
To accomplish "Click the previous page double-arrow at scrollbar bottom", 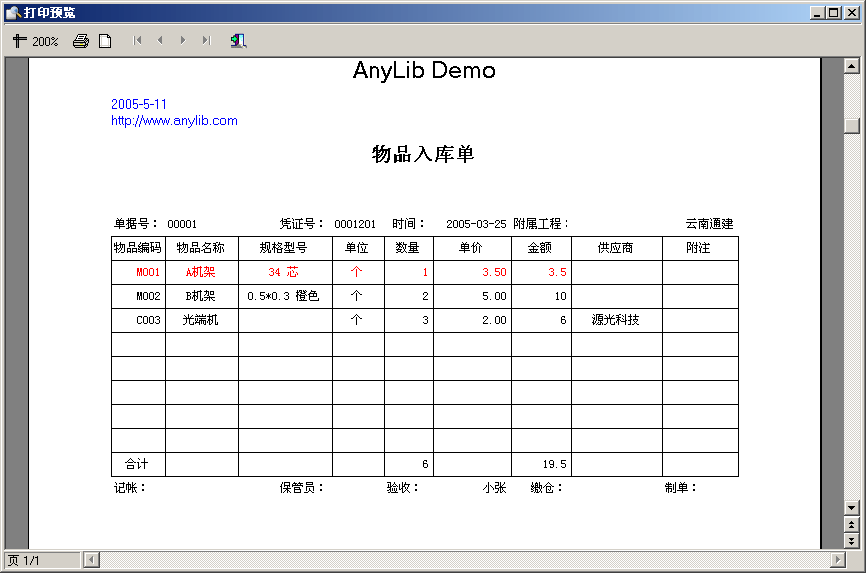I will pos(852,524).
